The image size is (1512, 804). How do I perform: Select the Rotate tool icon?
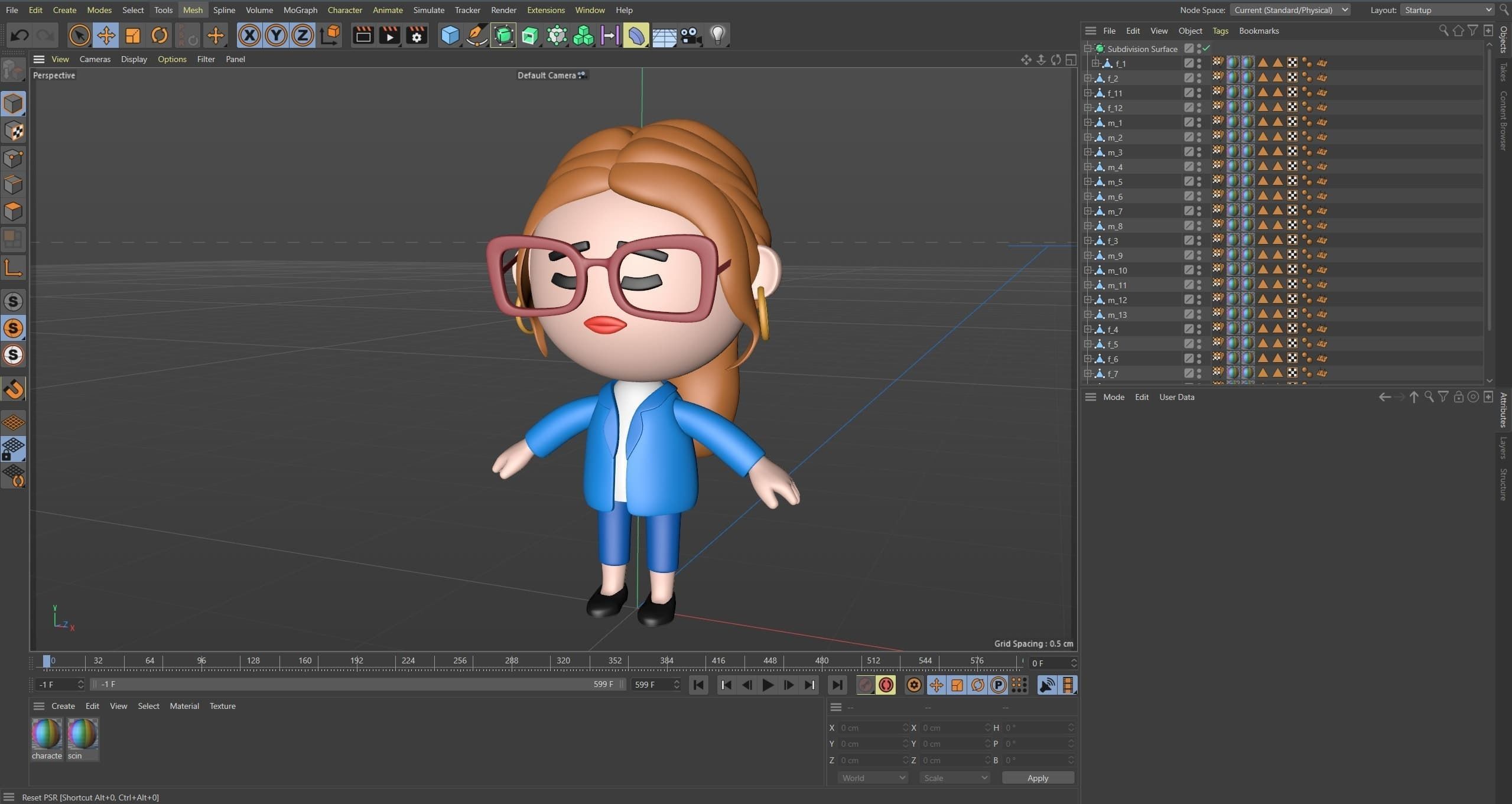(160, 35)
